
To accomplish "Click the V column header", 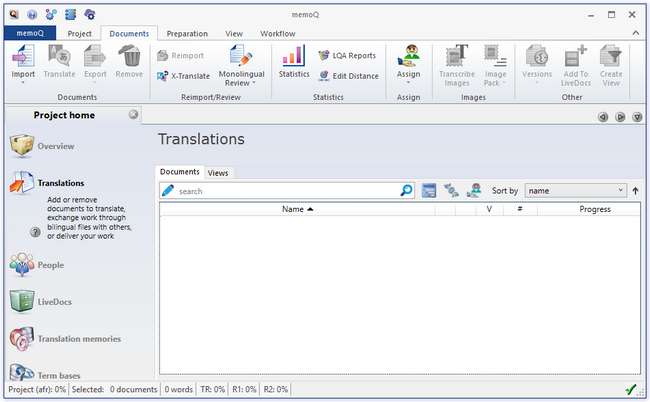I will point(489,209).
